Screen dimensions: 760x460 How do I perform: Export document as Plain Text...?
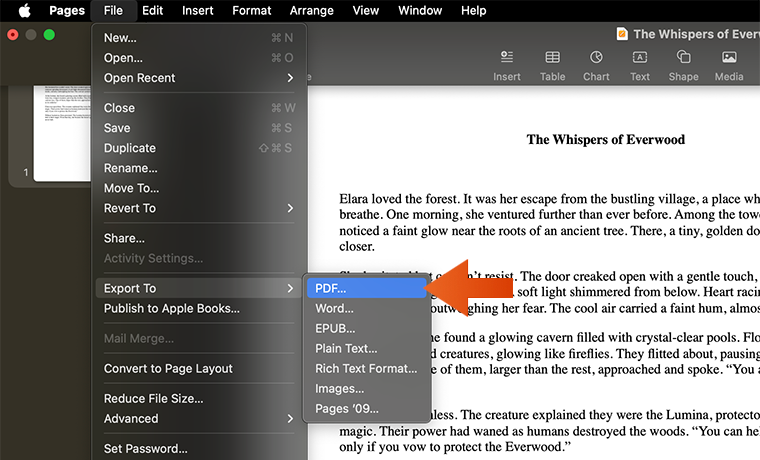coord(367,349)
